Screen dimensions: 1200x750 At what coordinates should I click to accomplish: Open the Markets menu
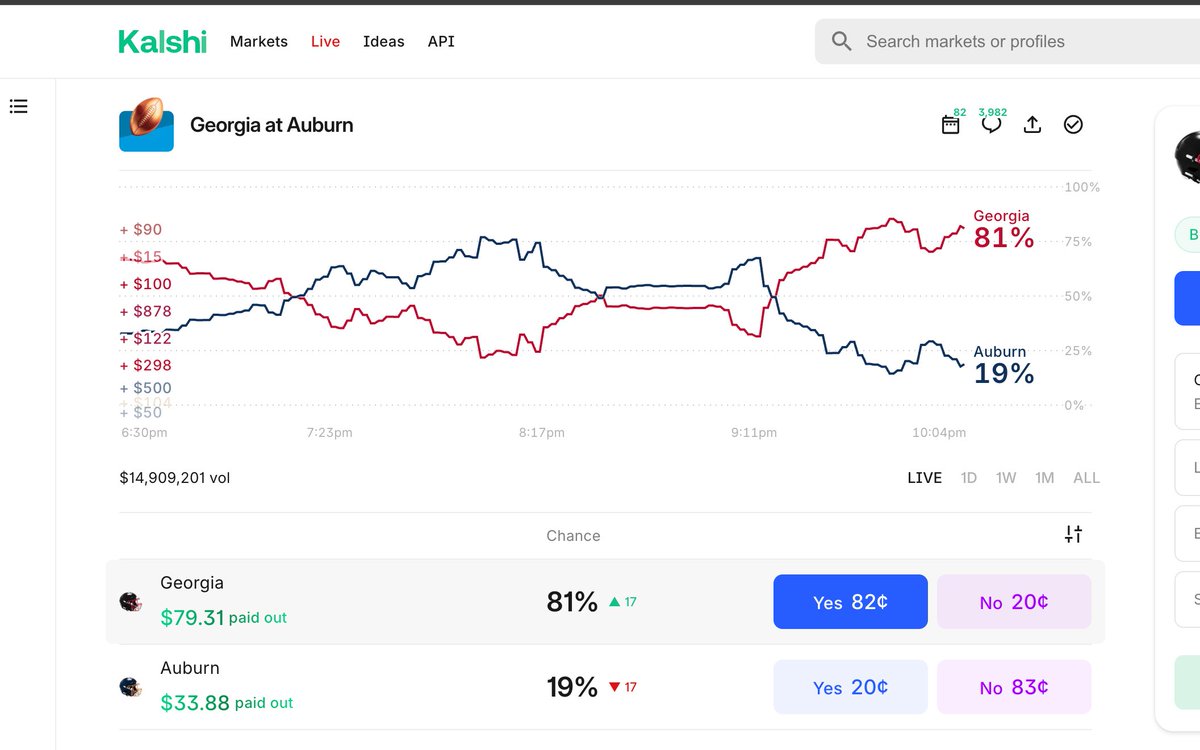coord(258,41)
